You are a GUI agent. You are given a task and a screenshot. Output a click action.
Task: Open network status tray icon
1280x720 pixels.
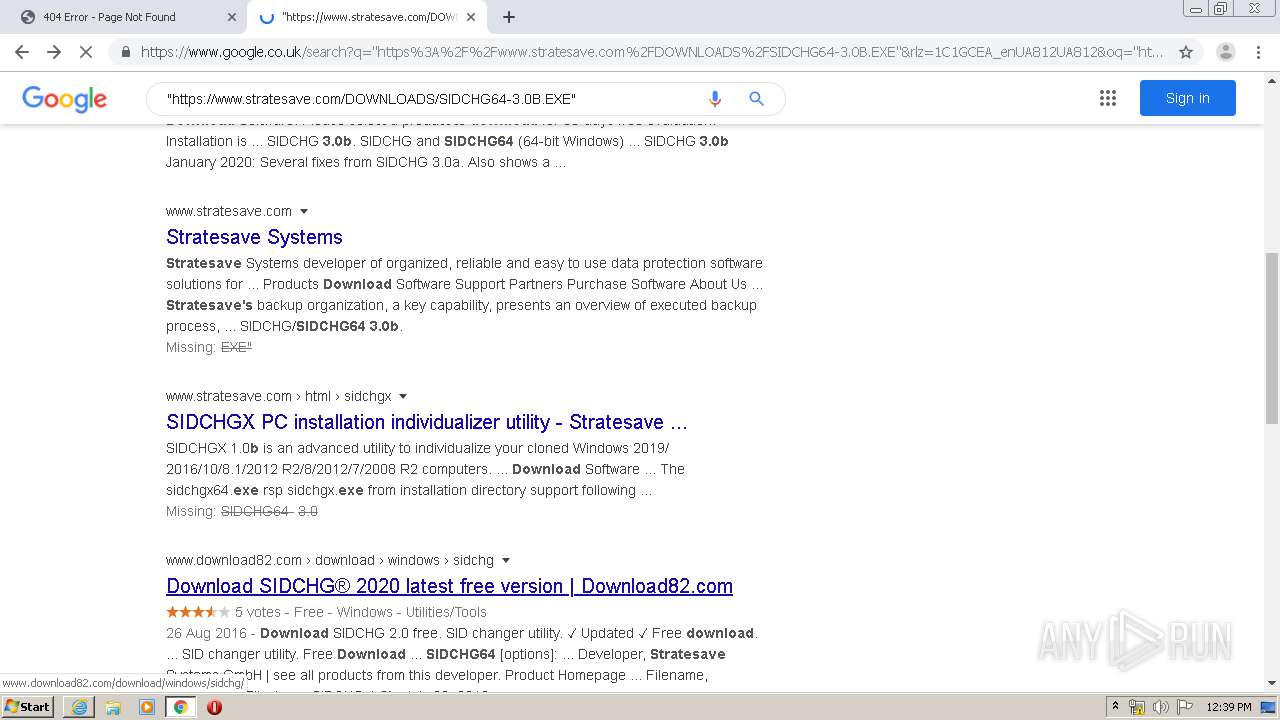pos(1137,707)
